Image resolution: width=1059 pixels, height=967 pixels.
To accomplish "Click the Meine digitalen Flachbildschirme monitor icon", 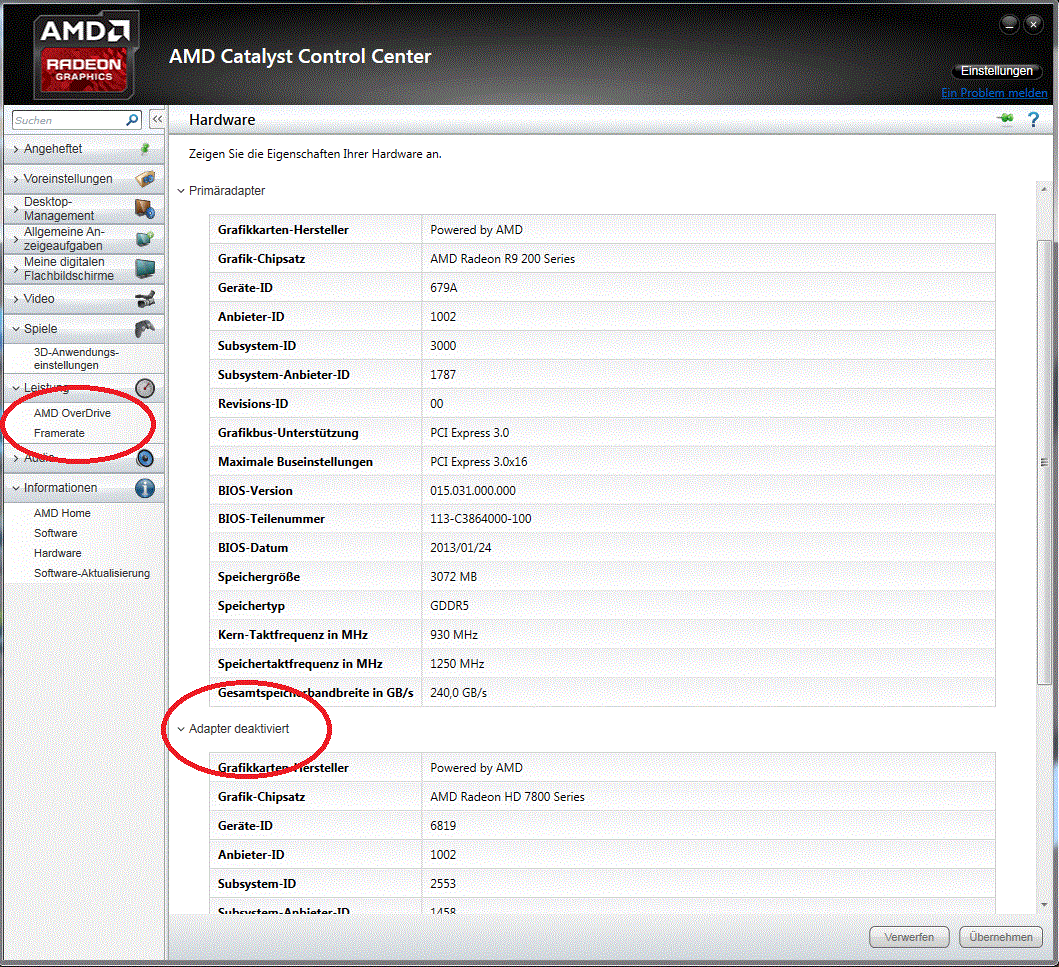I will 145,269.
